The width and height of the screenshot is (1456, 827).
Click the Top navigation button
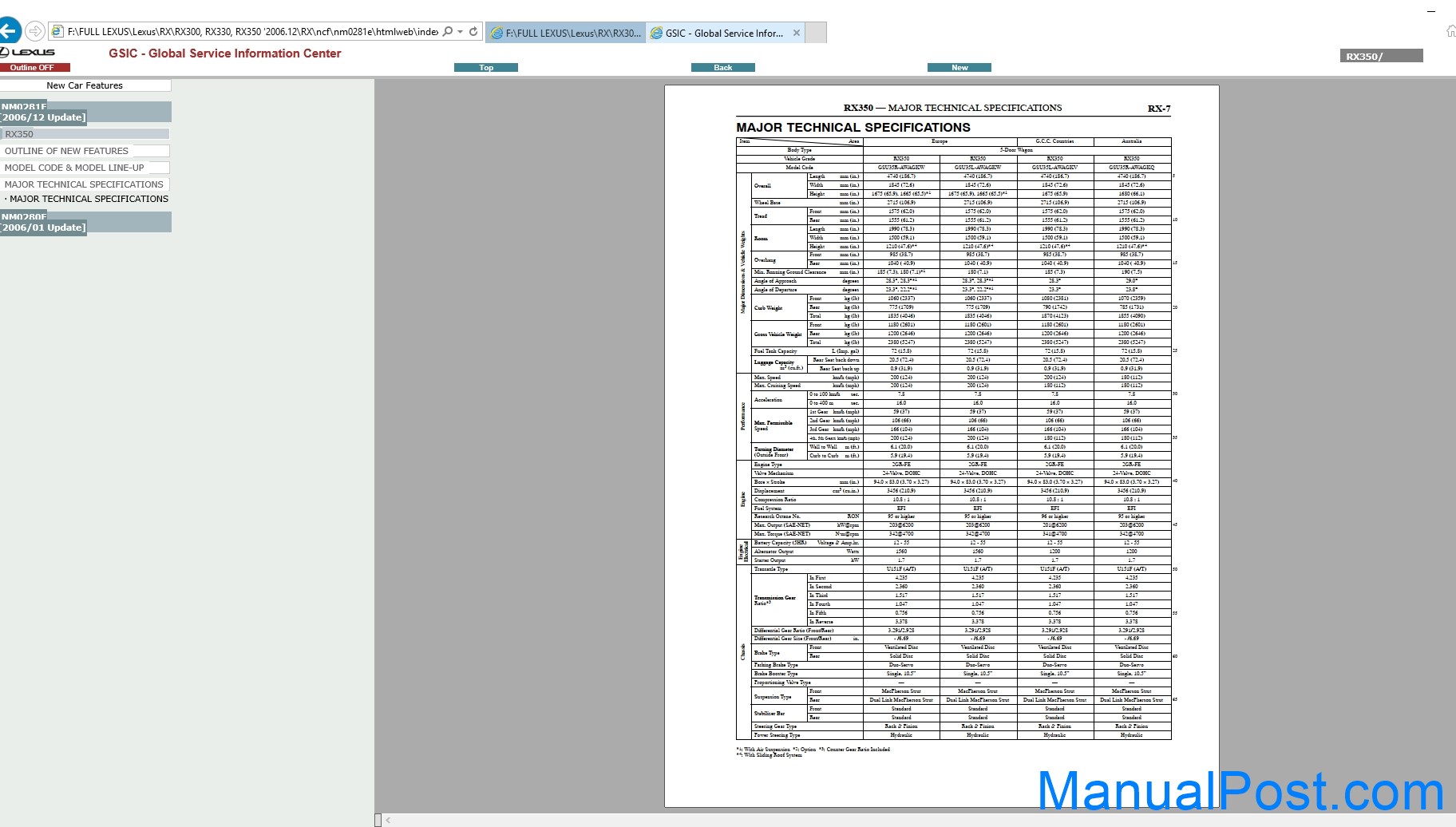point(486,68)
